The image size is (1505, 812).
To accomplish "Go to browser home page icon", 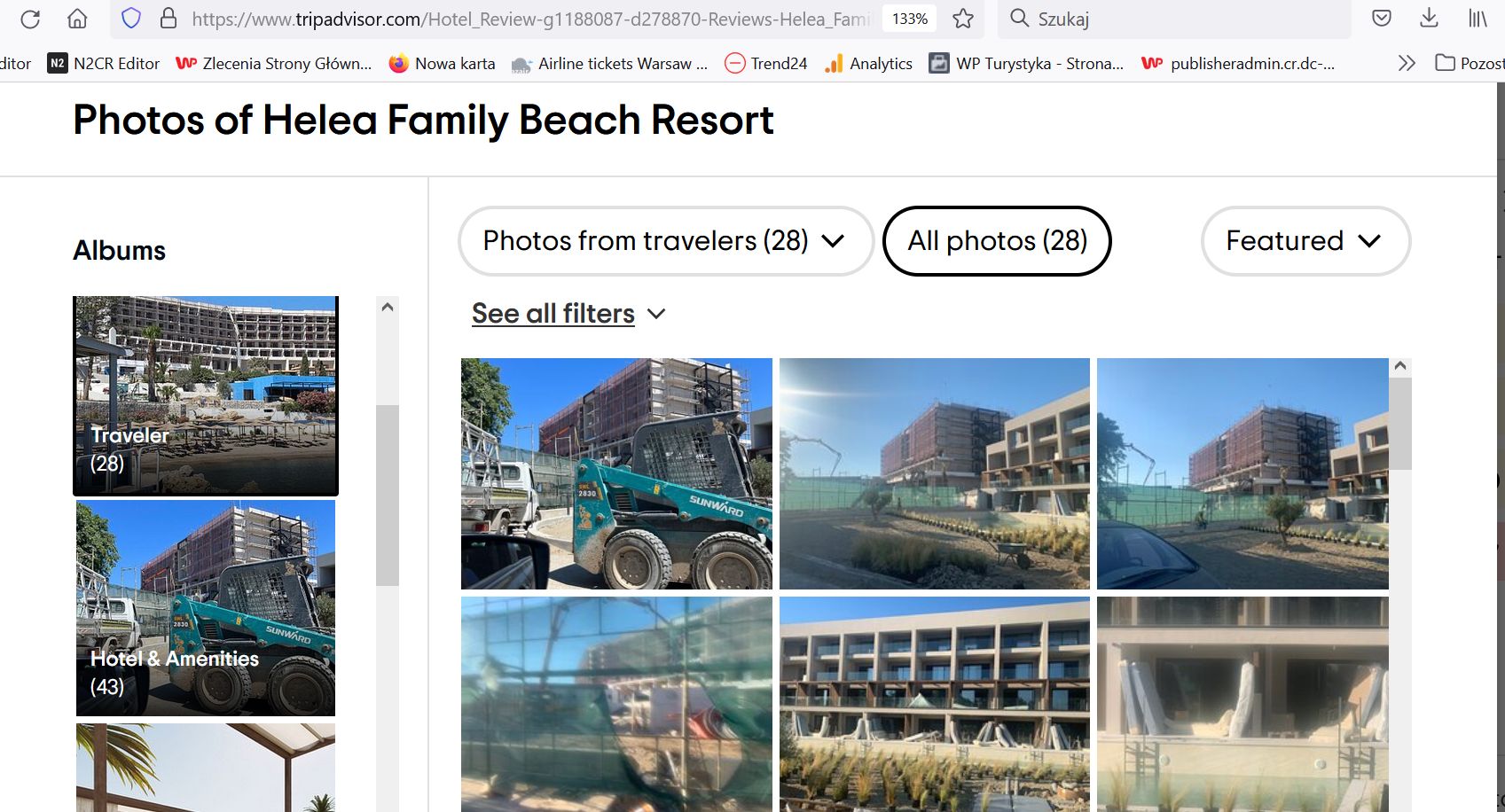I will [77, 19].
